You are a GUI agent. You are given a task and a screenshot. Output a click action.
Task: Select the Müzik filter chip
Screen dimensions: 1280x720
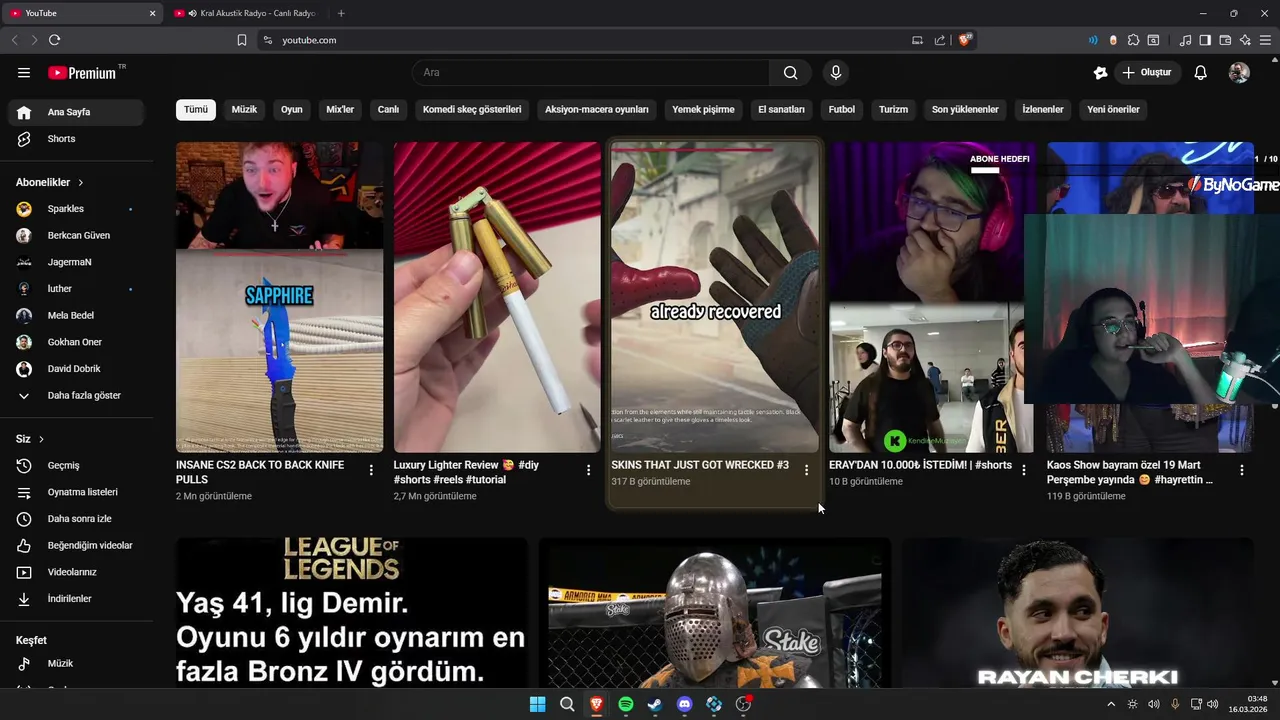pyautogui.click(x=244, y=109)
